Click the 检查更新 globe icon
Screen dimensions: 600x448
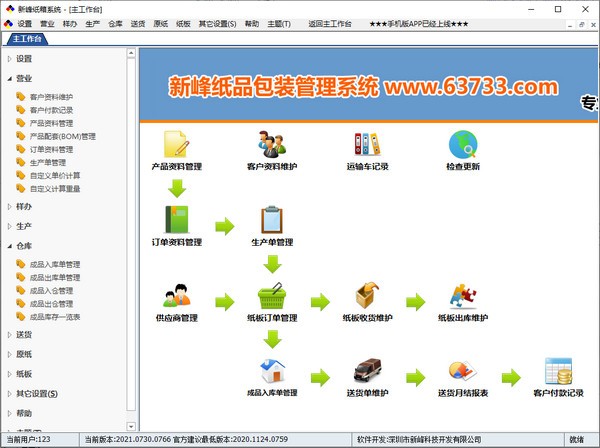(x=463, y=144)
